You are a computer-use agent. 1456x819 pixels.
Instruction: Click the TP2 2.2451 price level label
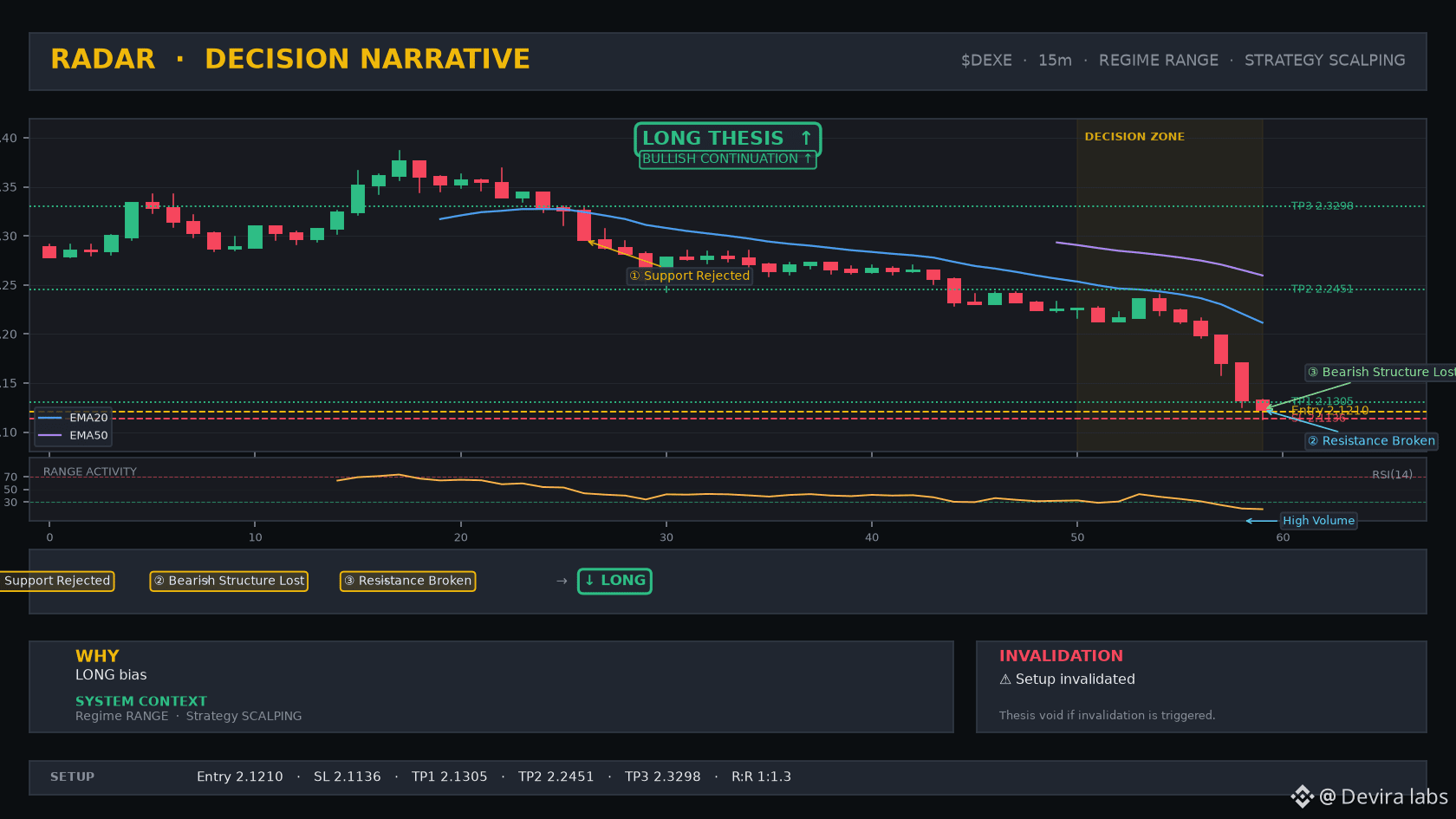1322,289
